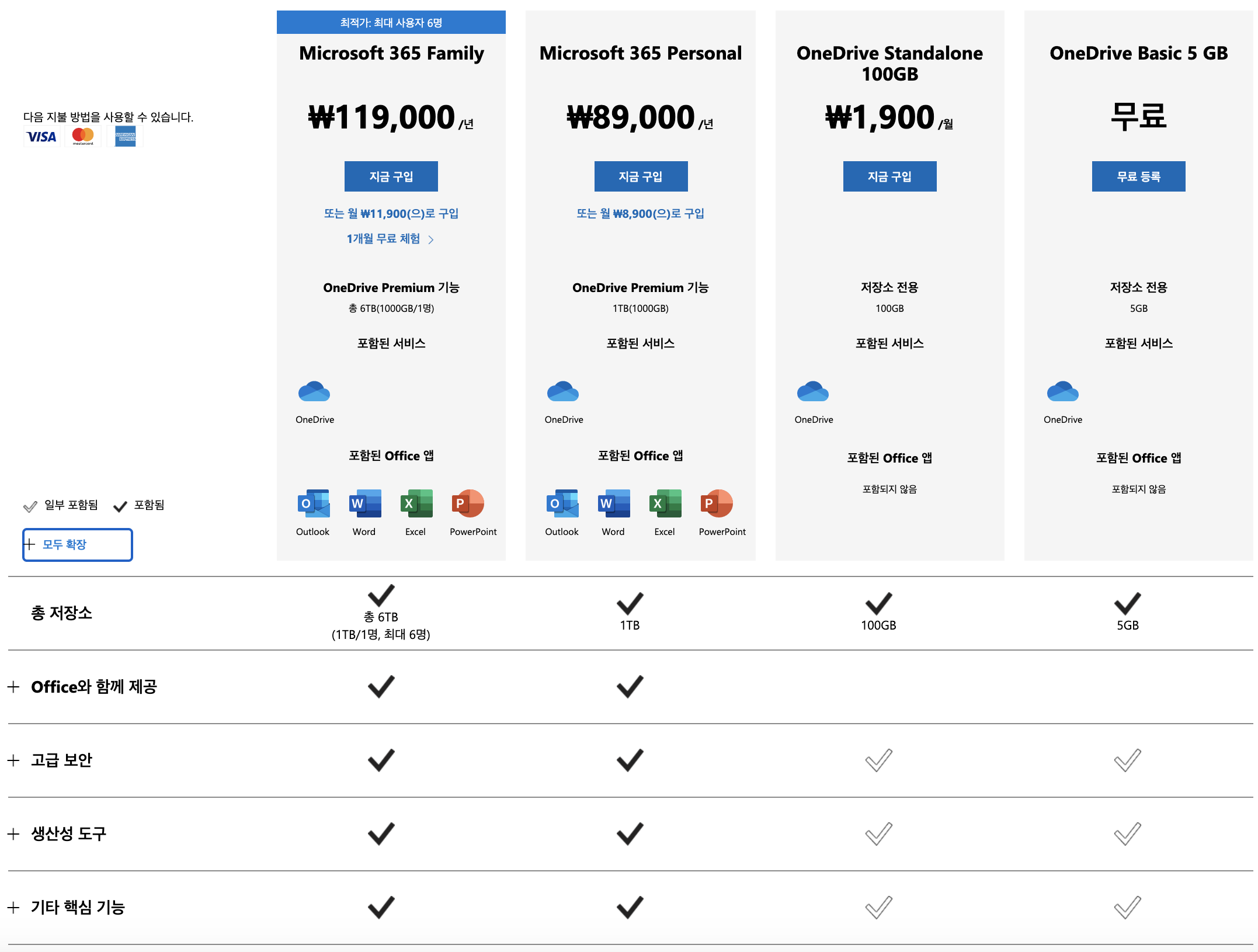Click the partial checkmark for OneDrive Standalone in 고급 보안 row
Image resolution: width=1258 pixels, height=952 pixels.
point(878,760)
